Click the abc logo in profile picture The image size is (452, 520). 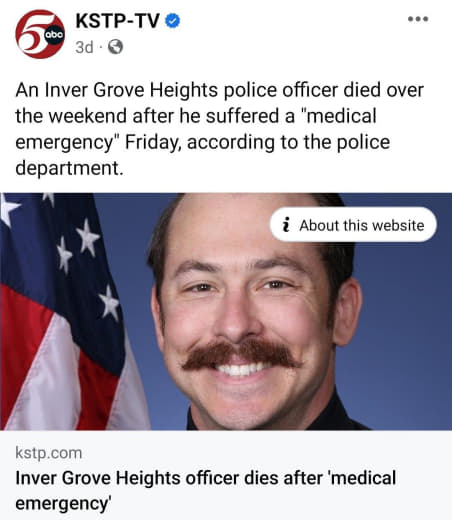tap(54, 34)
